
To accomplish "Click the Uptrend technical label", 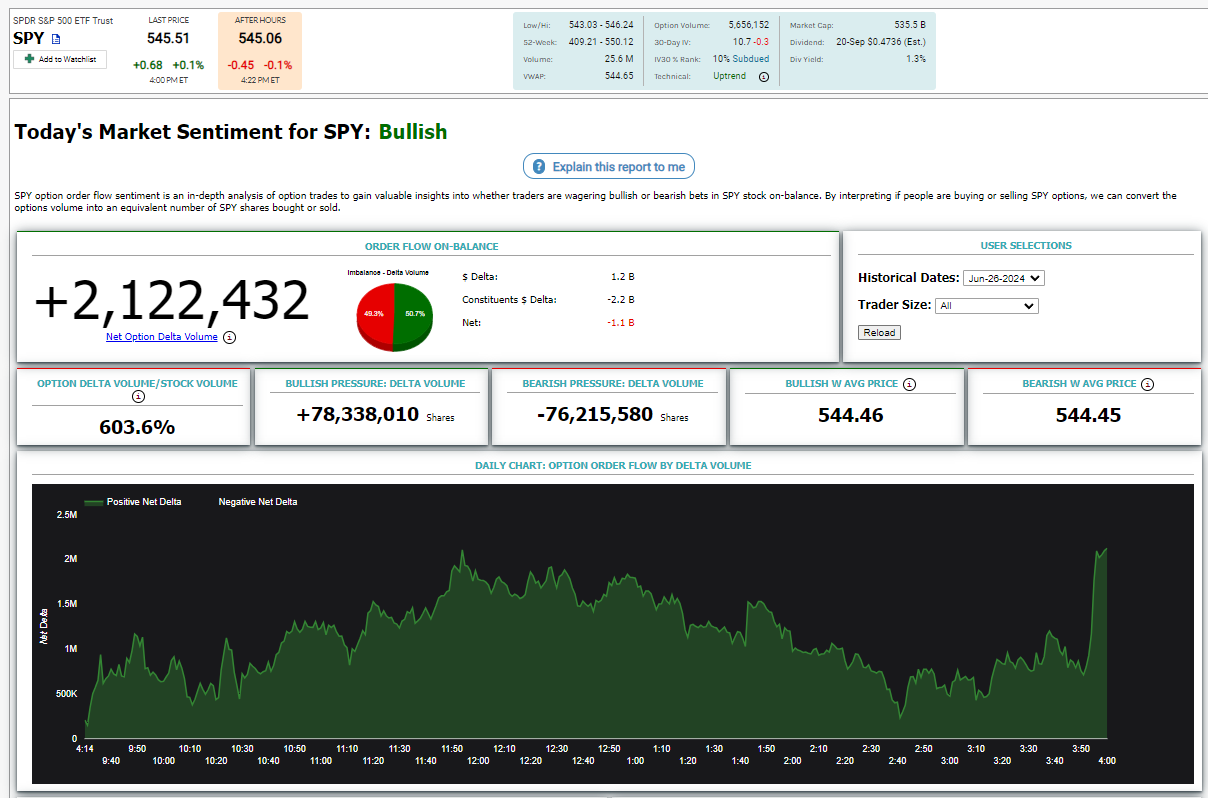I will [729, 76].
